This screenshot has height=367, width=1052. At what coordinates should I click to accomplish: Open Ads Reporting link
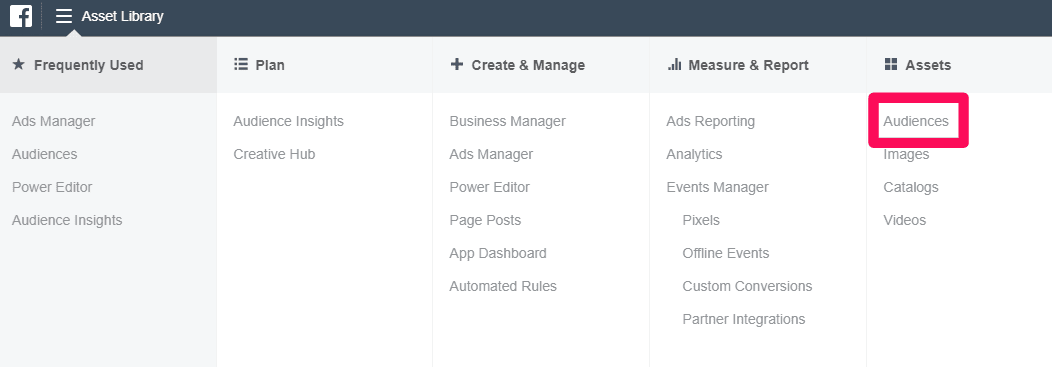pyautogui.click(x=711, y=121)
